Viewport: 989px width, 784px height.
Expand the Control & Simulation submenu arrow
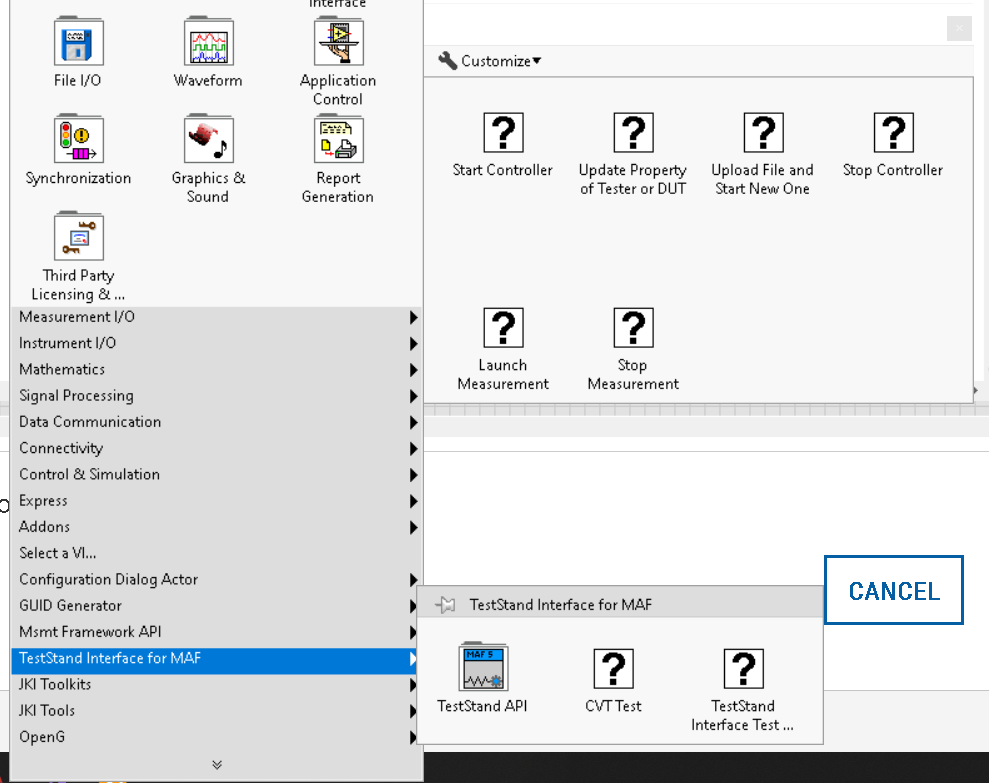coord(413,475)
